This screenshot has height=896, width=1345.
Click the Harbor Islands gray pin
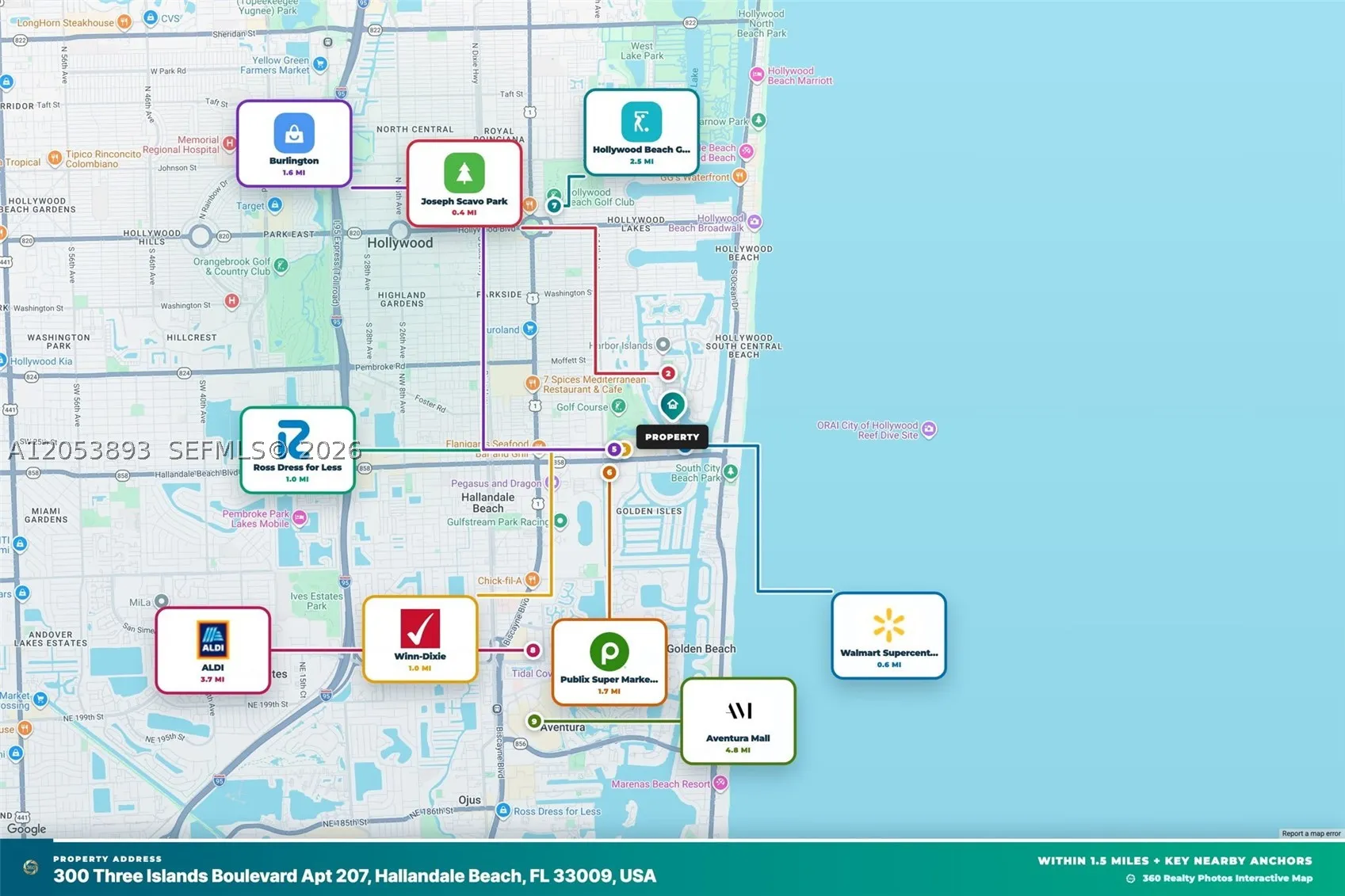pyautogui.click(x=663, y=345)
